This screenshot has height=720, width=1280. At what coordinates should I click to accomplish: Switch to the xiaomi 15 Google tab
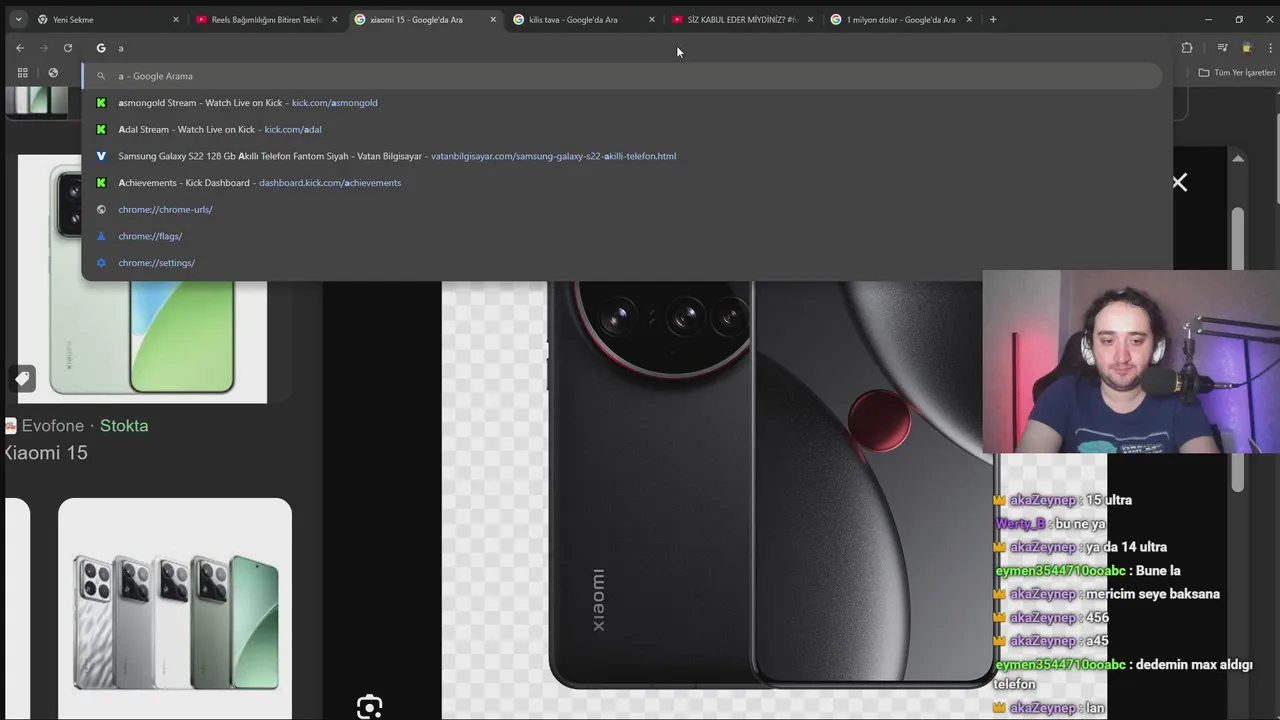[x=425, y=19]
